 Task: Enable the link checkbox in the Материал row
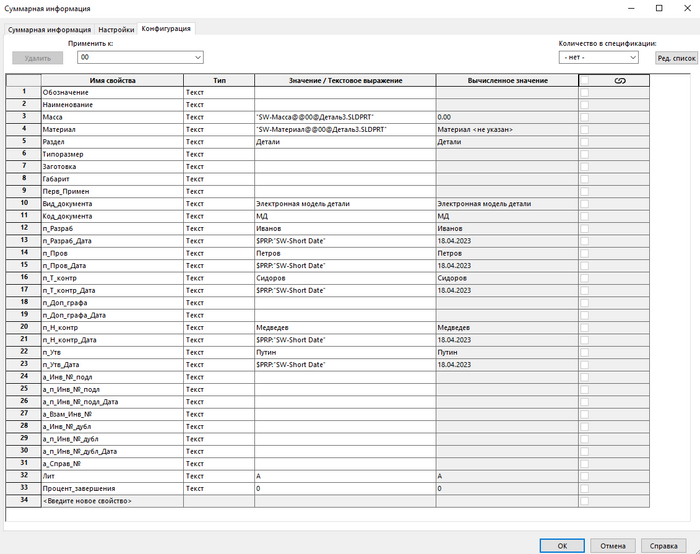585,129
